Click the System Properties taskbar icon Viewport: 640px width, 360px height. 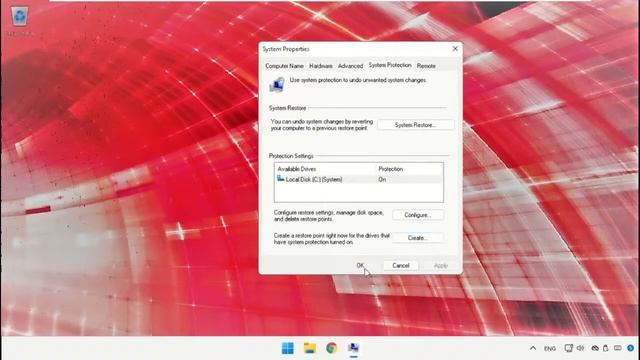click(353, 348)
